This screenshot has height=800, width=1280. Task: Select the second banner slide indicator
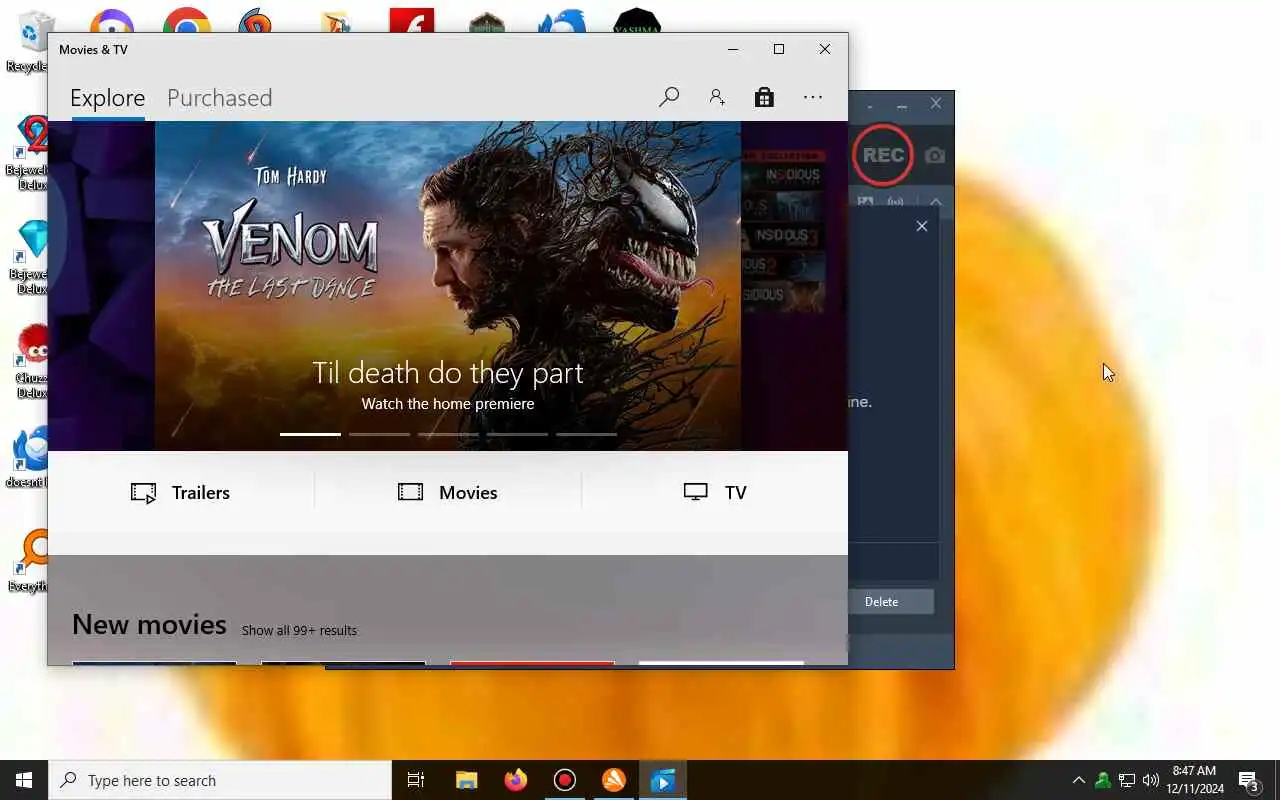379,434
